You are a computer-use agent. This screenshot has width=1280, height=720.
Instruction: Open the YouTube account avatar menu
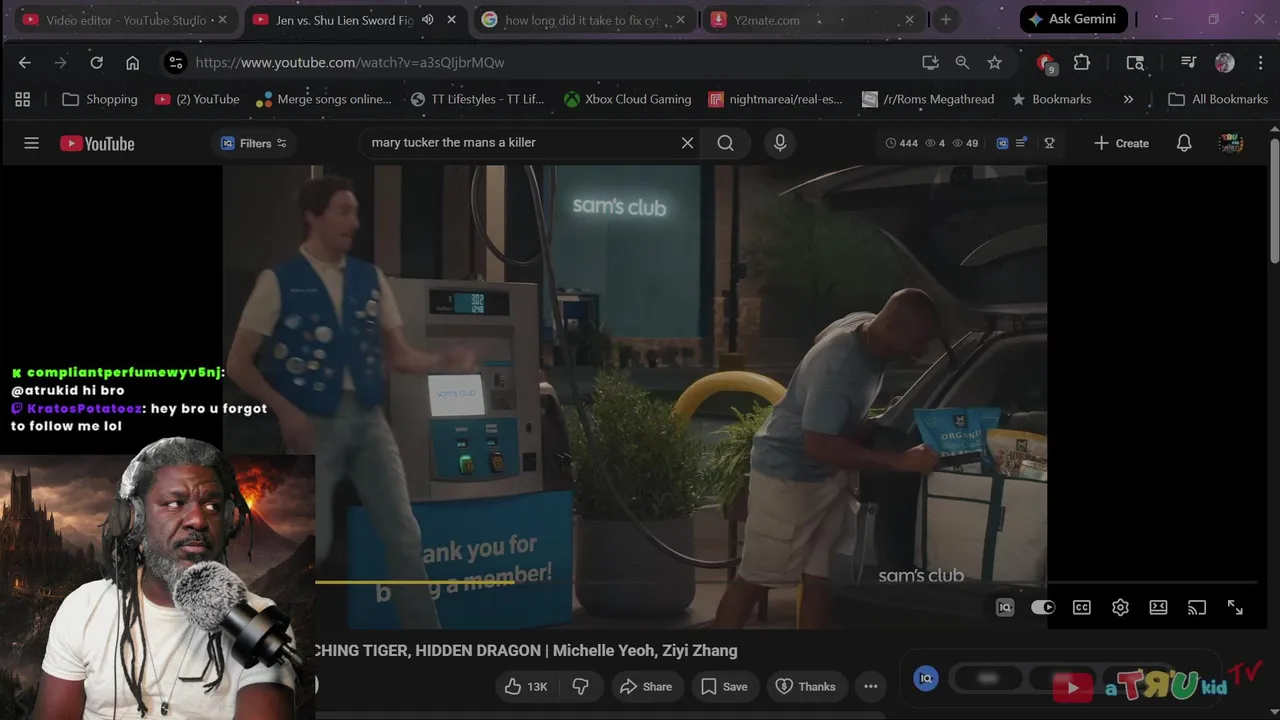tap(1231, 143)
